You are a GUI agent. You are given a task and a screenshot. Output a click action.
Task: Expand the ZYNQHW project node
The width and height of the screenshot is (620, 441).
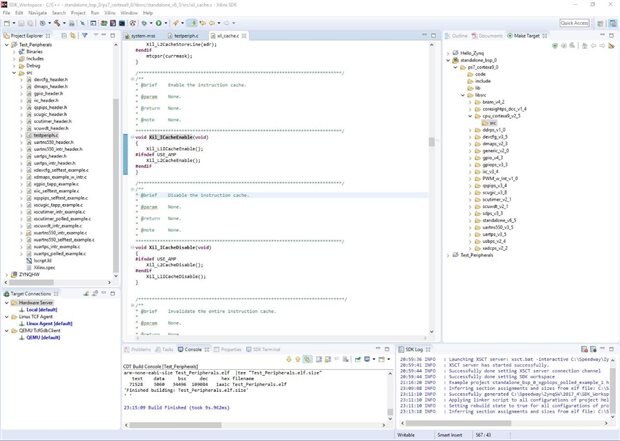pos(5,273)
